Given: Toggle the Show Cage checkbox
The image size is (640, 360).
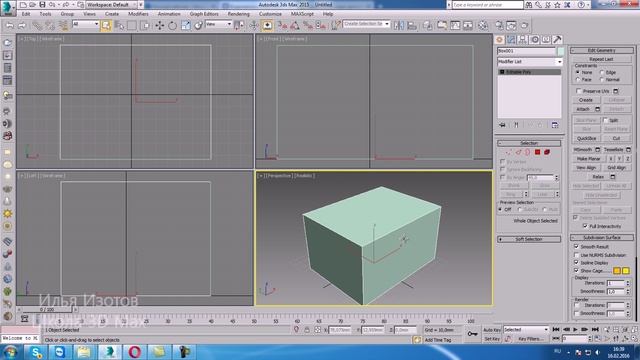Looking at the screenshot, I should coord(576,270).
